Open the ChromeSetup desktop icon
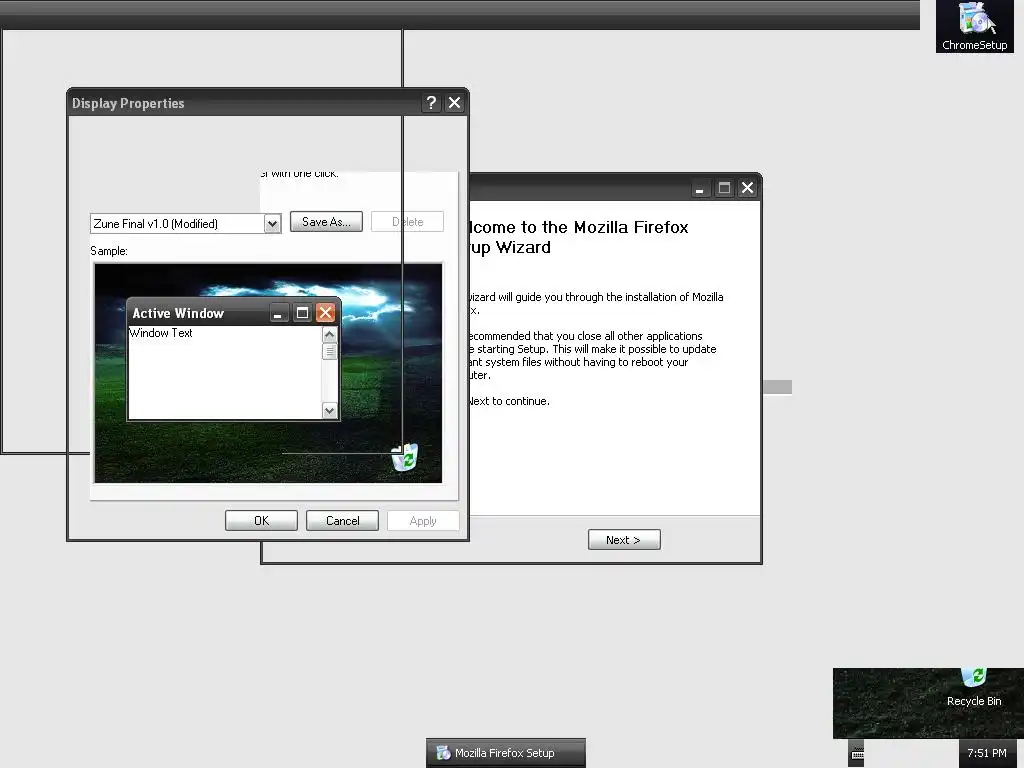Viewport: 1024px width, 768px height. click(x=974, y=26)
